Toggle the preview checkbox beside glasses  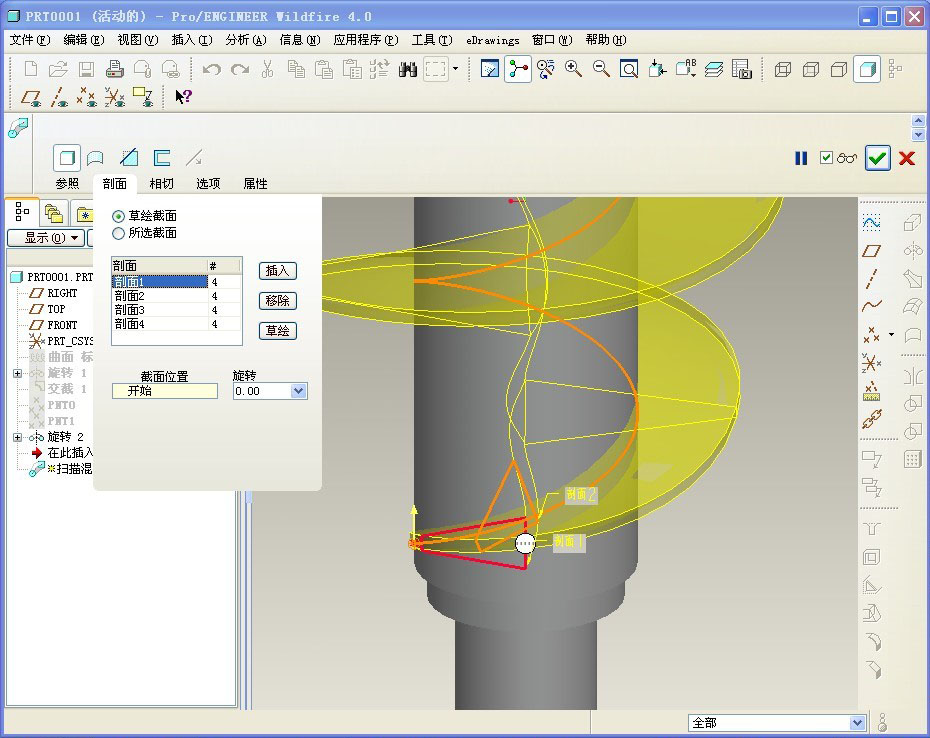click(x=826, y=158)
